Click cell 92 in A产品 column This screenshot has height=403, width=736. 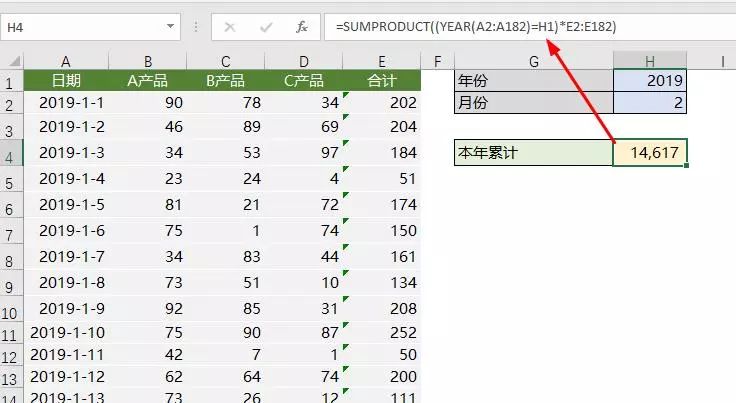click(148, 309)
